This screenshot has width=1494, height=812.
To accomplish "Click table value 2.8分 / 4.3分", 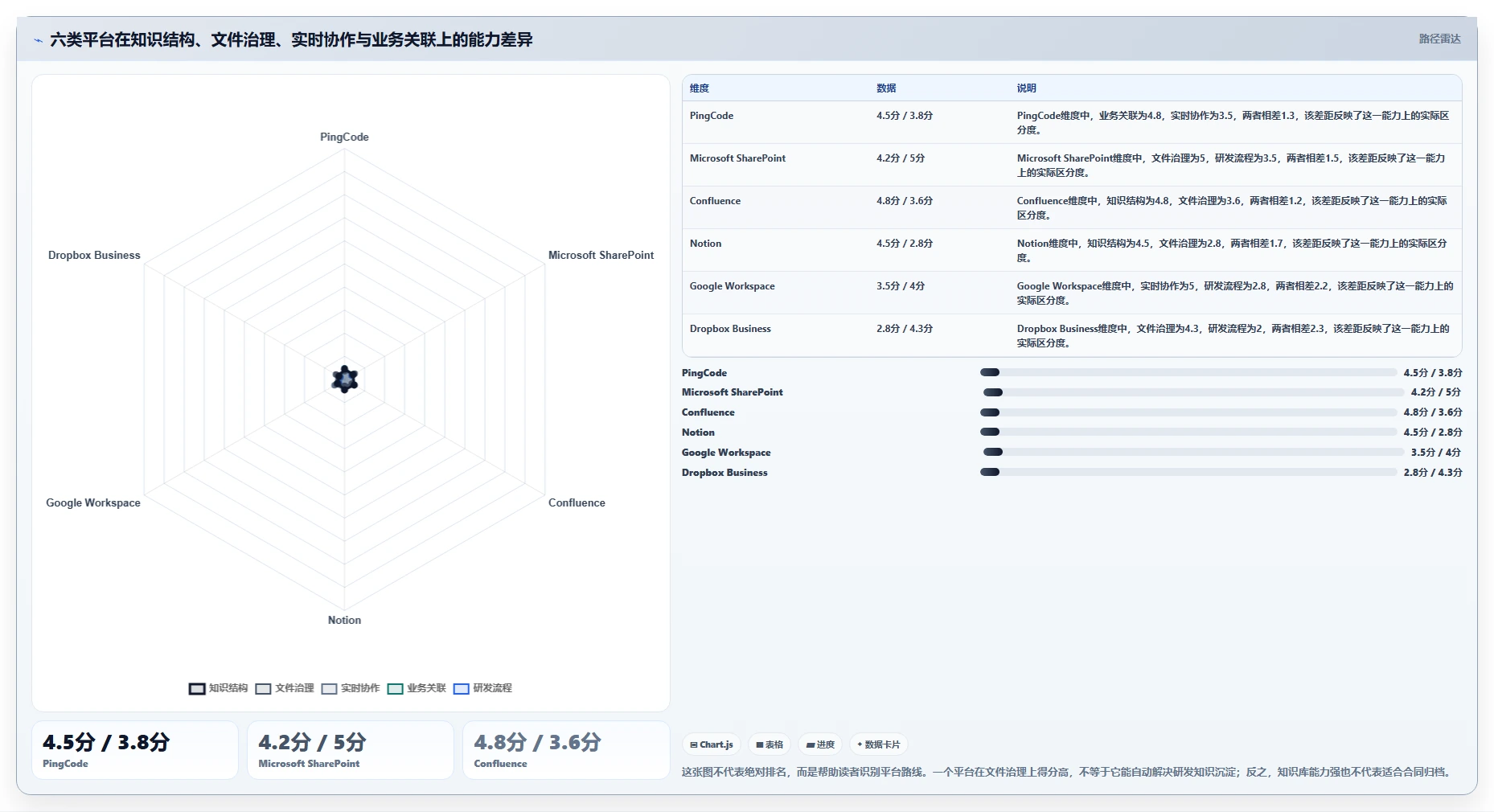I will [905, 329].
